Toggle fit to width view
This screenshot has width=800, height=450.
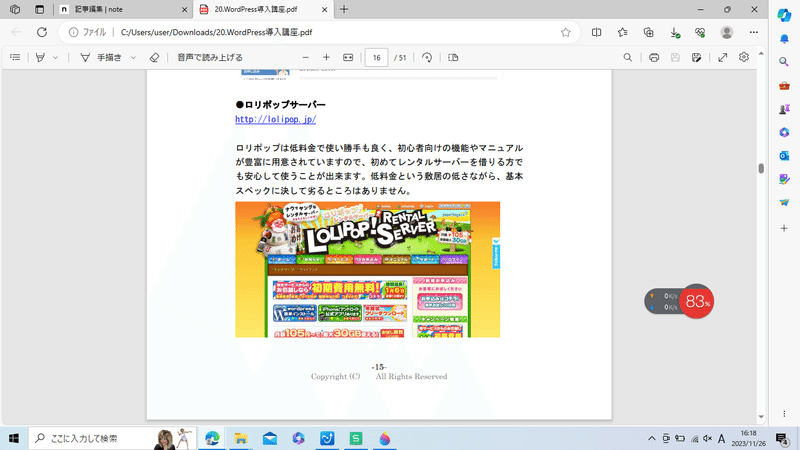348,58
